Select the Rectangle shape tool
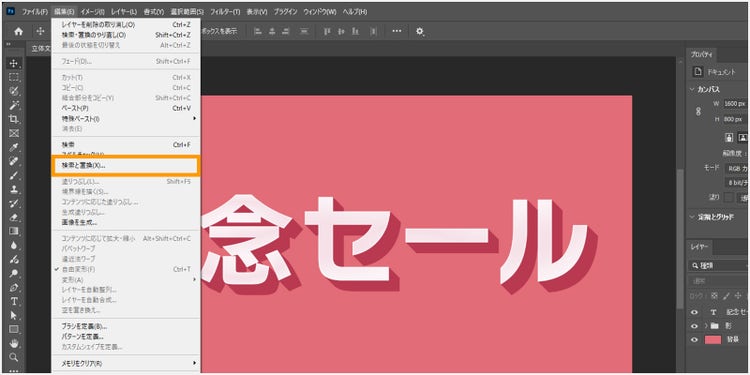This screenshot has height=375, width=750. (x=14, y=329)
